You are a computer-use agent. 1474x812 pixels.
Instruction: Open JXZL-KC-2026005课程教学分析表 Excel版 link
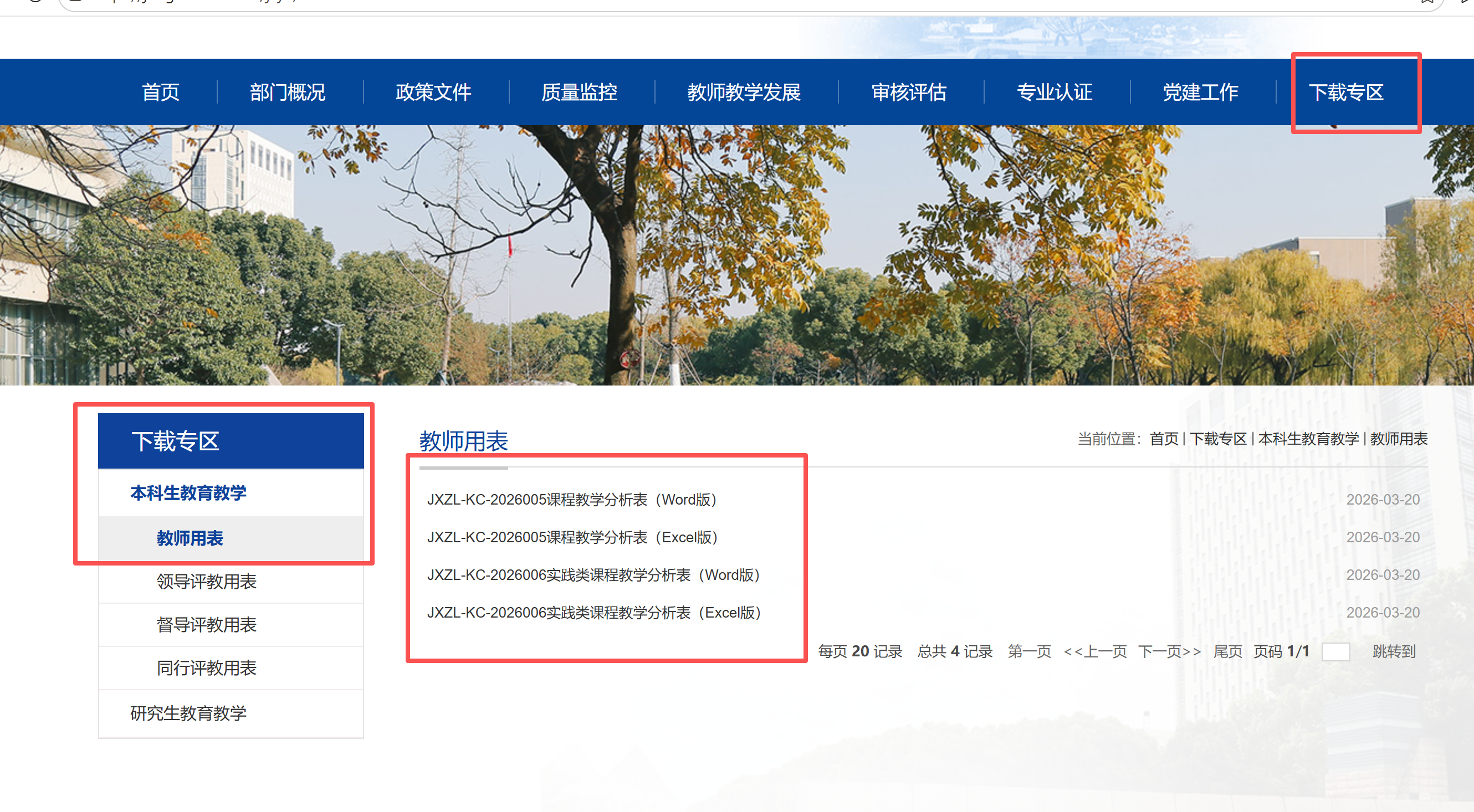coord(572,537)
